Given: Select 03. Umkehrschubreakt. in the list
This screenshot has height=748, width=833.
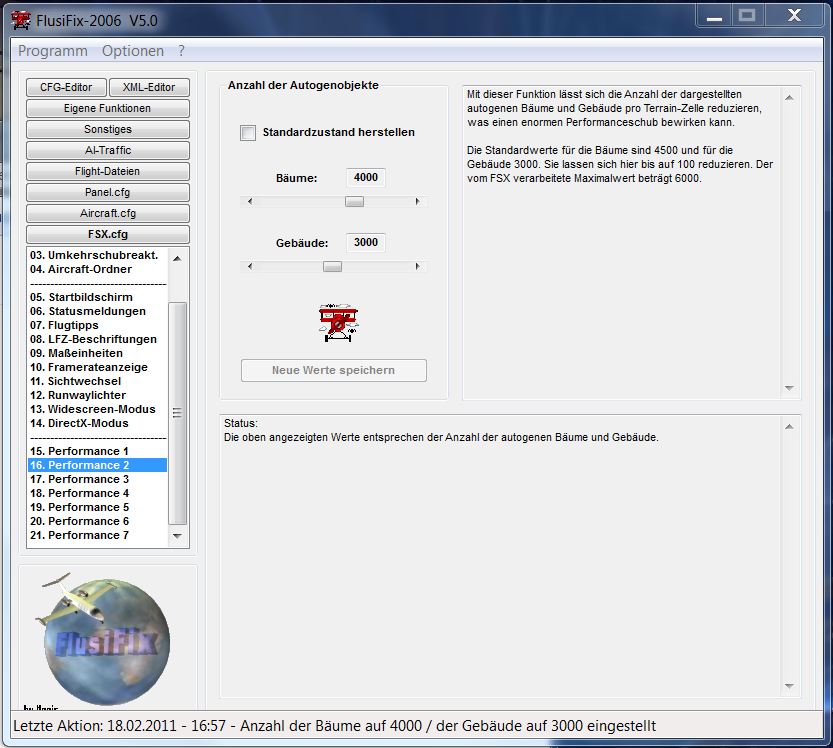Looking at the screenshot, I should (97, 255).
